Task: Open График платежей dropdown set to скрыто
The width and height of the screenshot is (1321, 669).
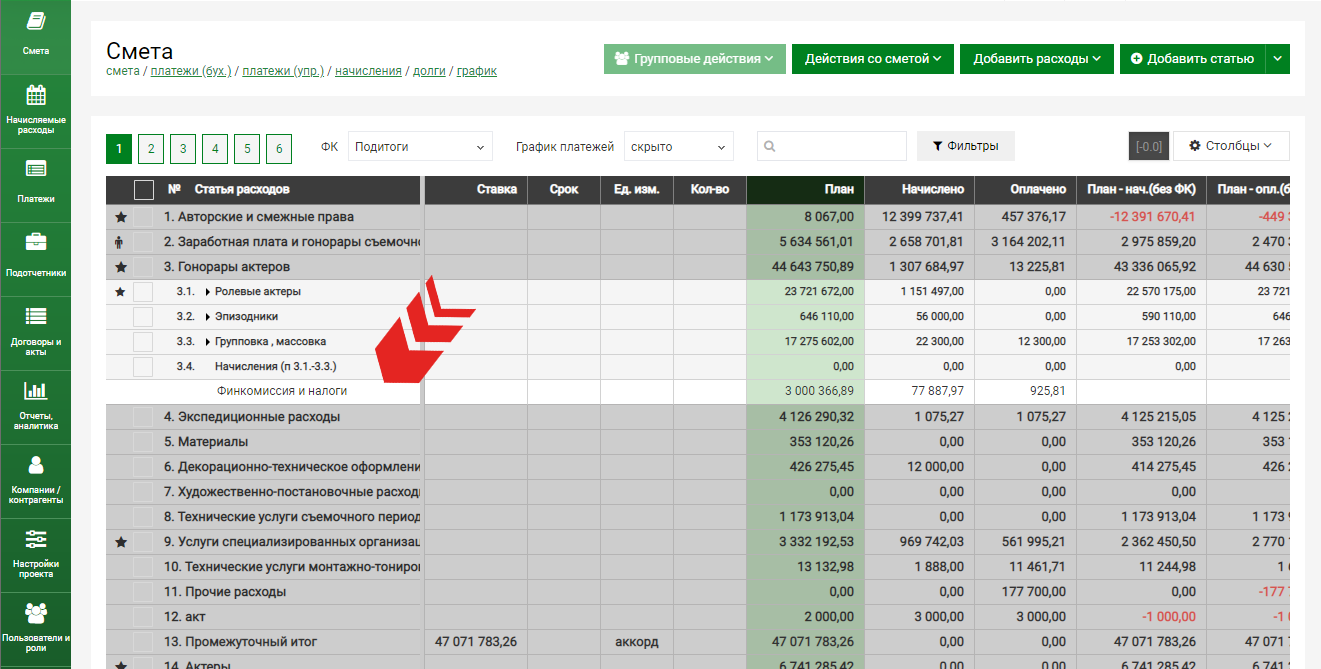Action: tap(678, 147)
